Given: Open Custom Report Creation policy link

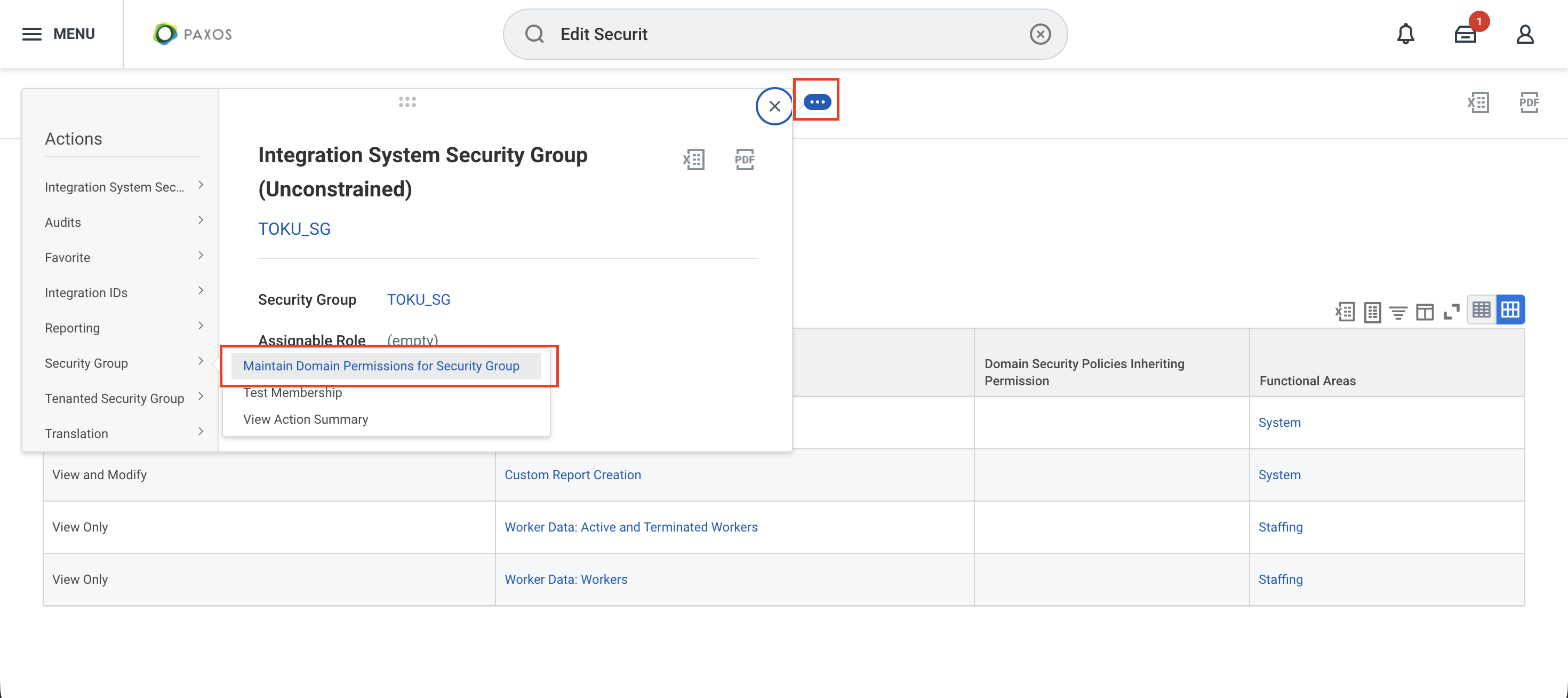Looking at the screenshot, I should (572, 474).
